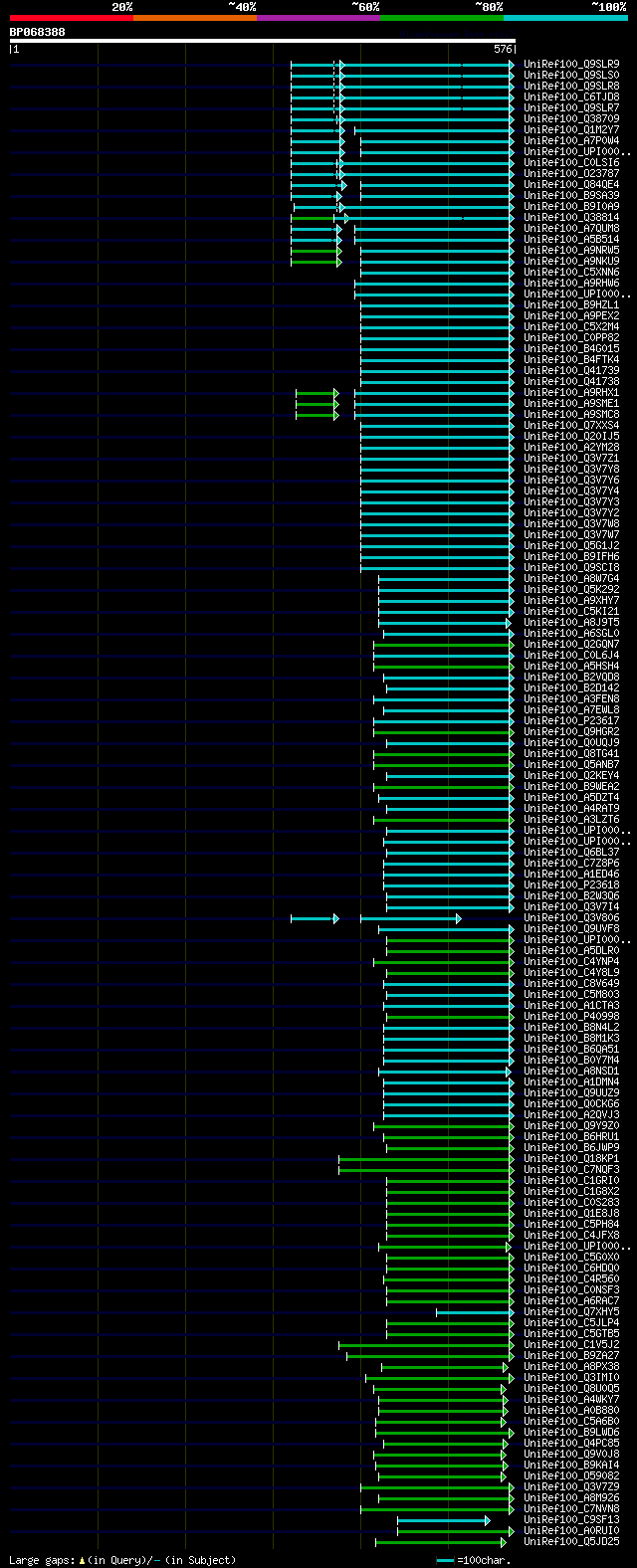Select hit label UniRef100_Q38814
Screen dimensions: 637x1568
571,217
